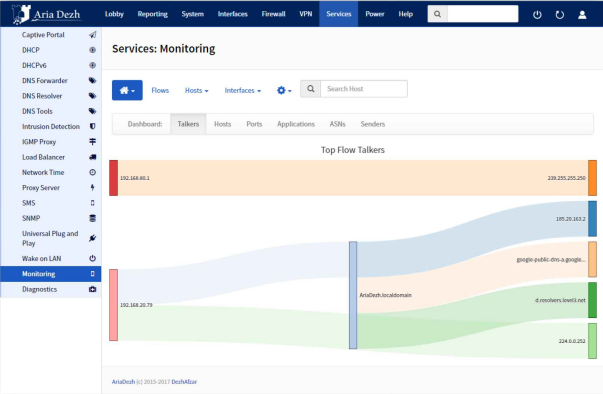The width and height of the screenshot is (603, 394).
Task: Click into the top bar search field
Action: click(483, 14)
